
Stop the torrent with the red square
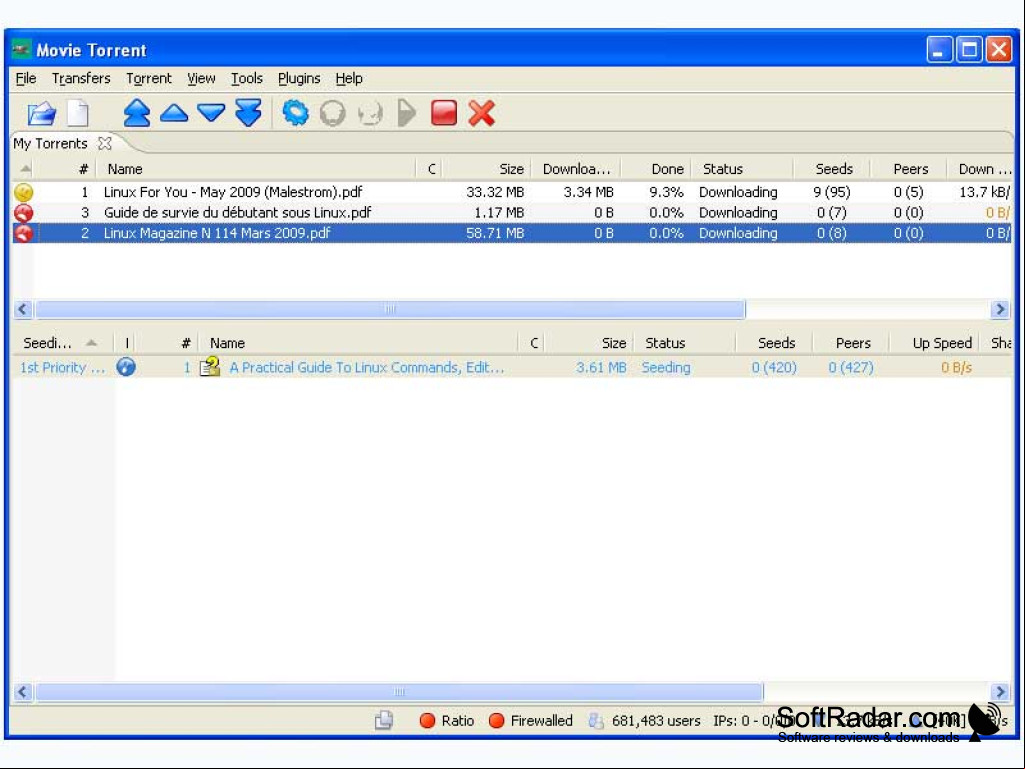point(444,112)
